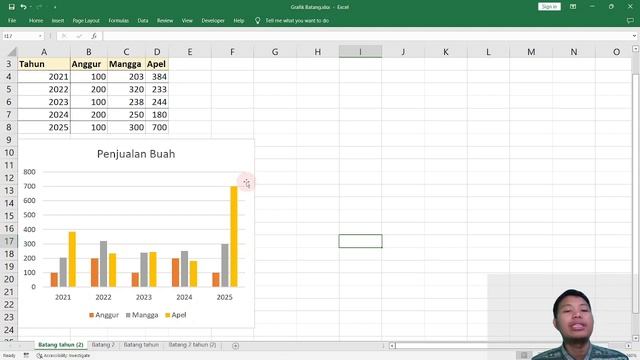Click the Undo arrow icon
The width and height of the screenshot is (640, 360).
23,7
